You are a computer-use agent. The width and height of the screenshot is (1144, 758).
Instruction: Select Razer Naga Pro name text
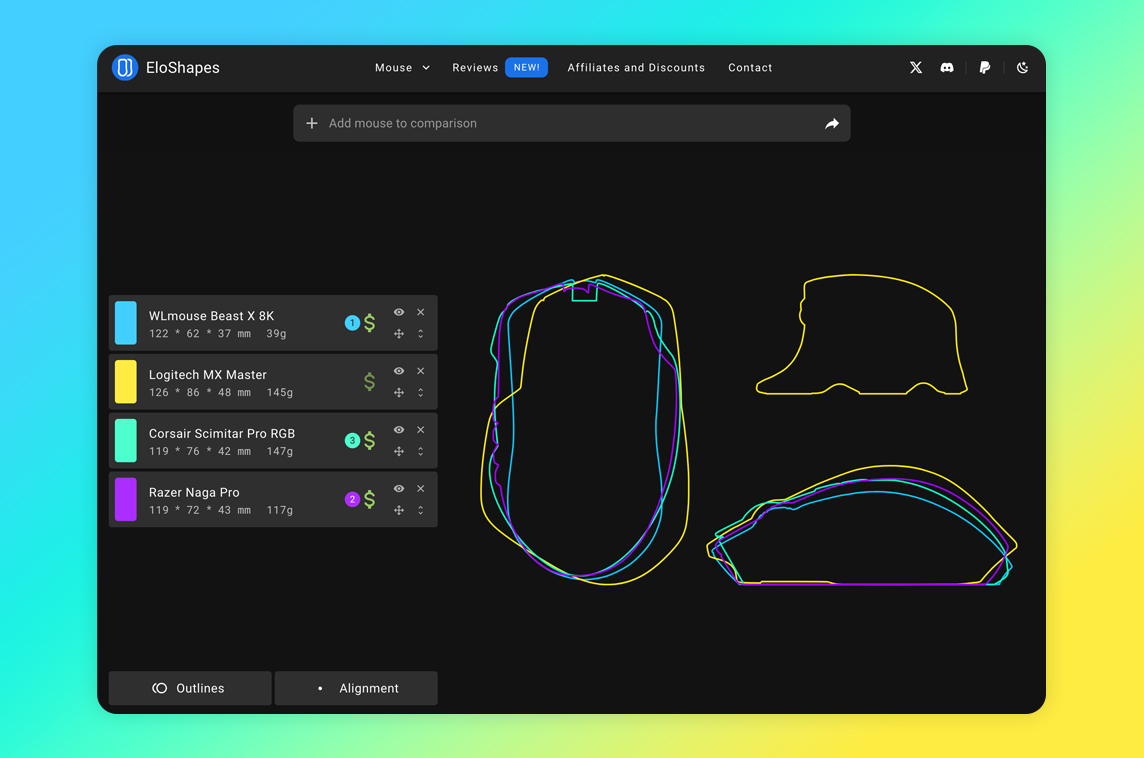tap(194, 492)
